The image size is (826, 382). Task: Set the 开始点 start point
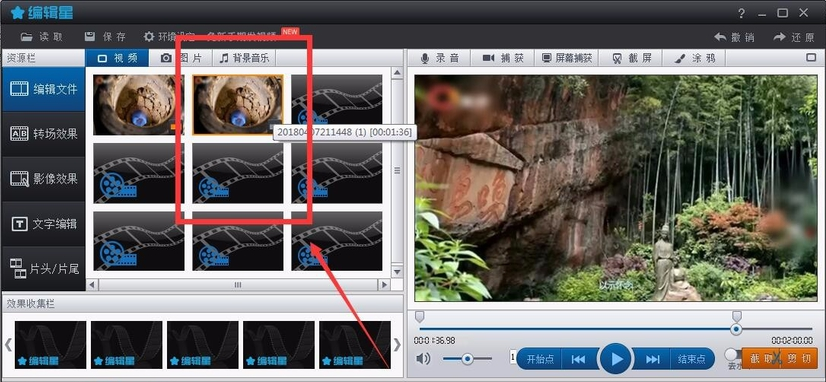(540, 359)
